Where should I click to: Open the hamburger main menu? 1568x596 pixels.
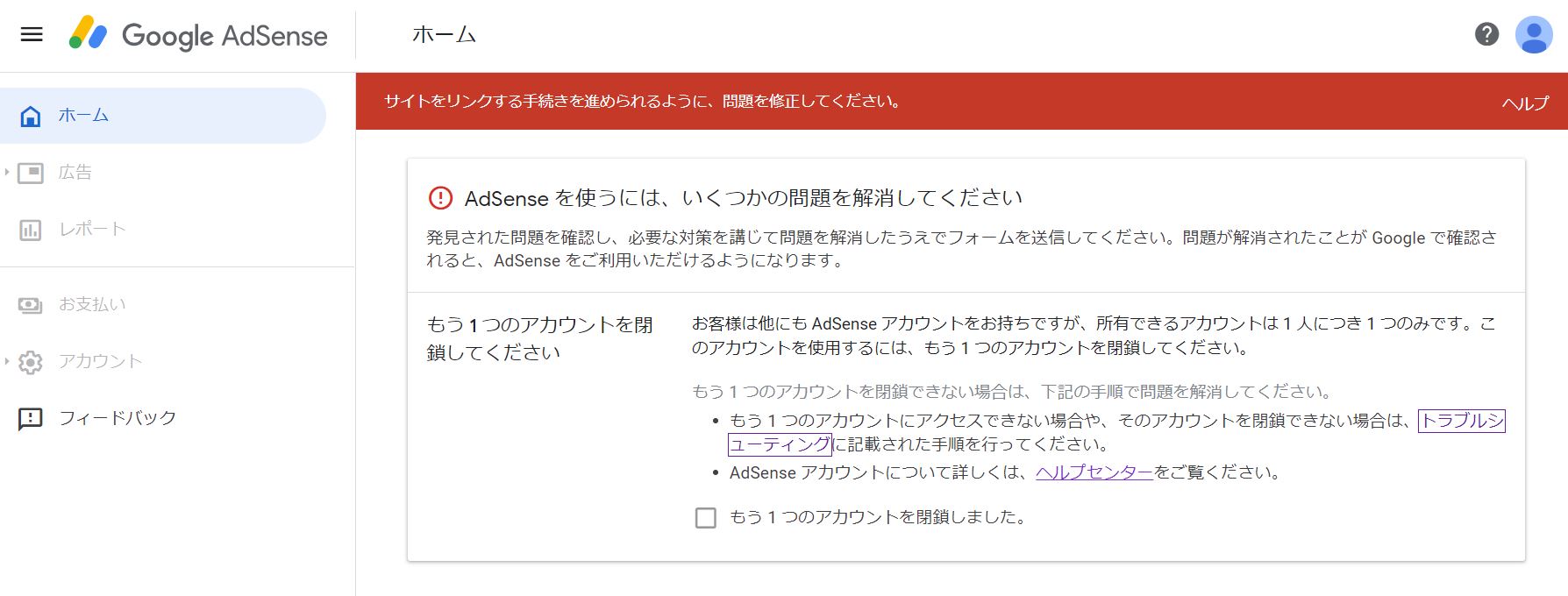point(32,35)
